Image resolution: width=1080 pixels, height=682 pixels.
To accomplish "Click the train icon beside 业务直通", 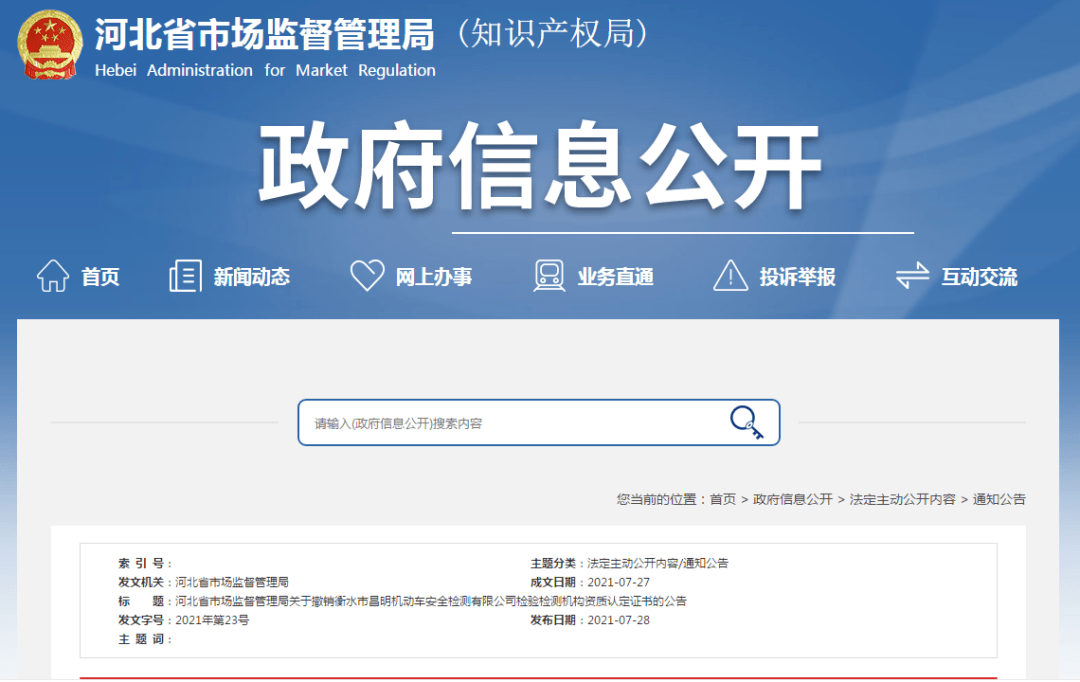I will [549, 276].
